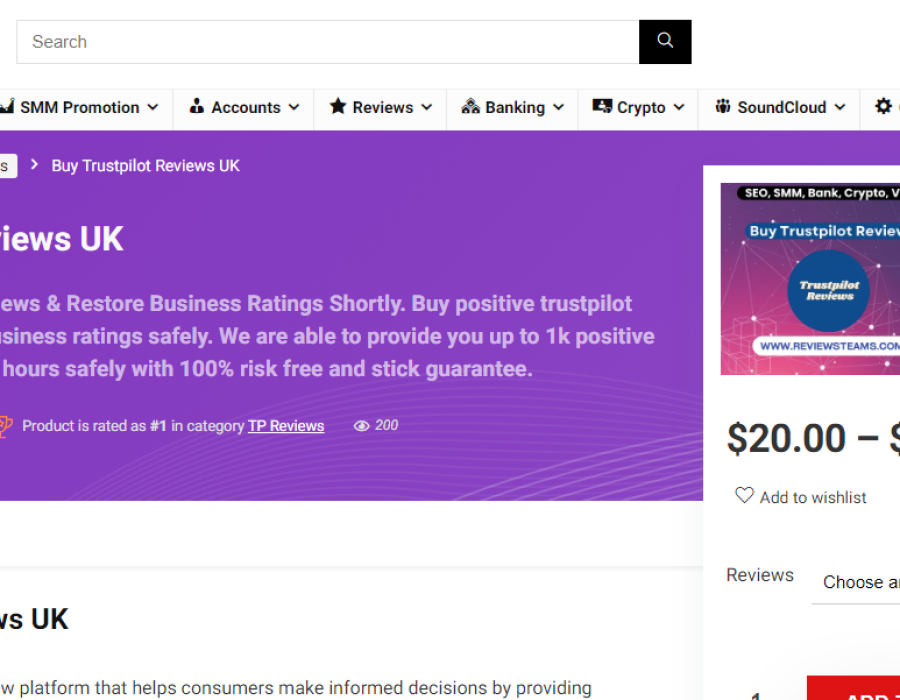Click the Accounts menu person icon
This screenshot has width=900, height=700.
tap(197, 107)
